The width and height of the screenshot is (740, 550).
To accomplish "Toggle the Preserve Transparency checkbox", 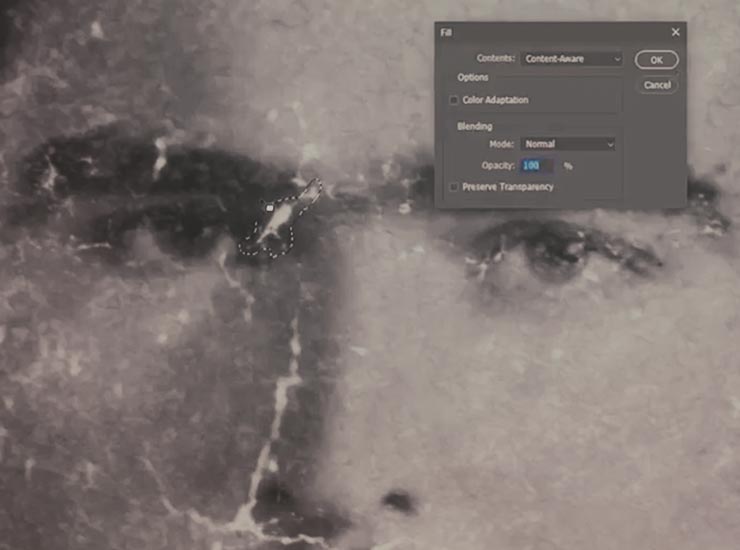I will [x=454, y=187].
